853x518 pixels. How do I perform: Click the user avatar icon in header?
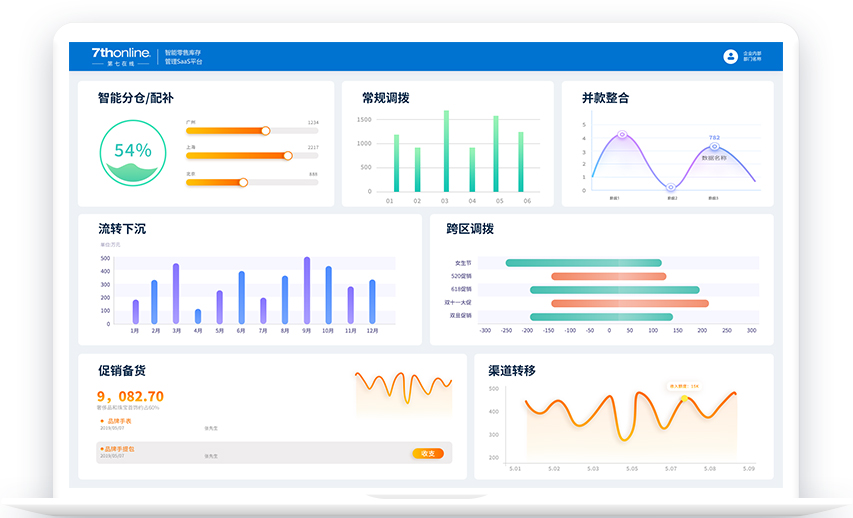pos(730,57)
